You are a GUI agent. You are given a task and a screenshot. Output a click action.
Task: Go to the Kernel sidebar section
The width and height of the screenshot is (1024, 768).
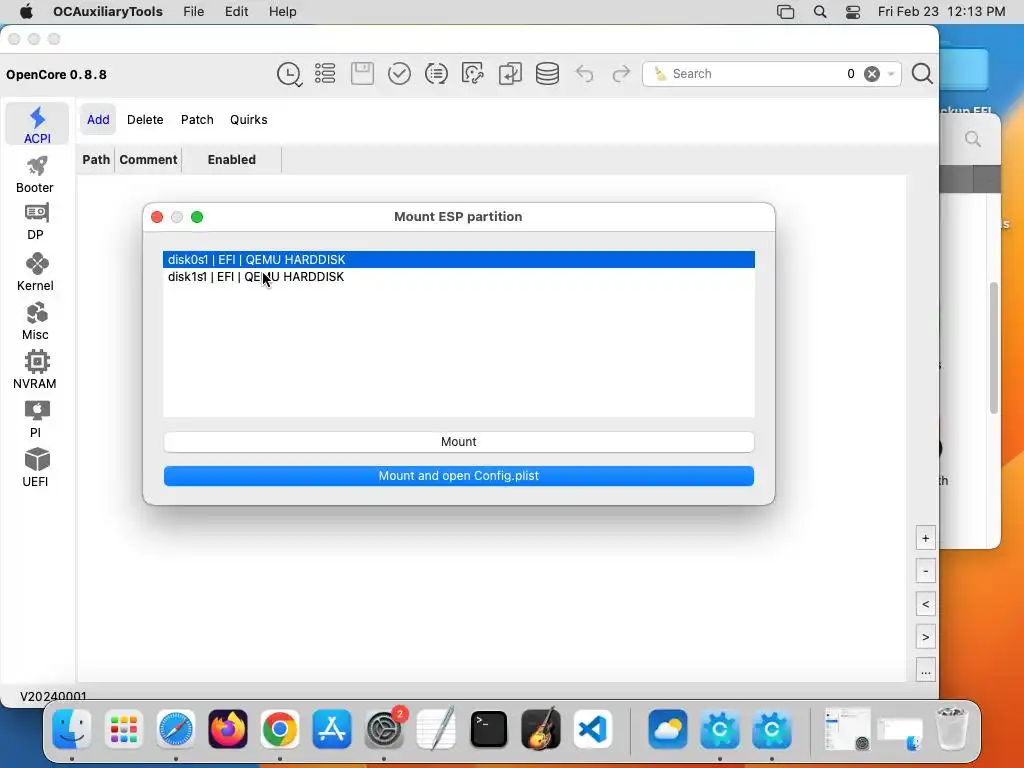pyautogui.click(x=35, y=272)
